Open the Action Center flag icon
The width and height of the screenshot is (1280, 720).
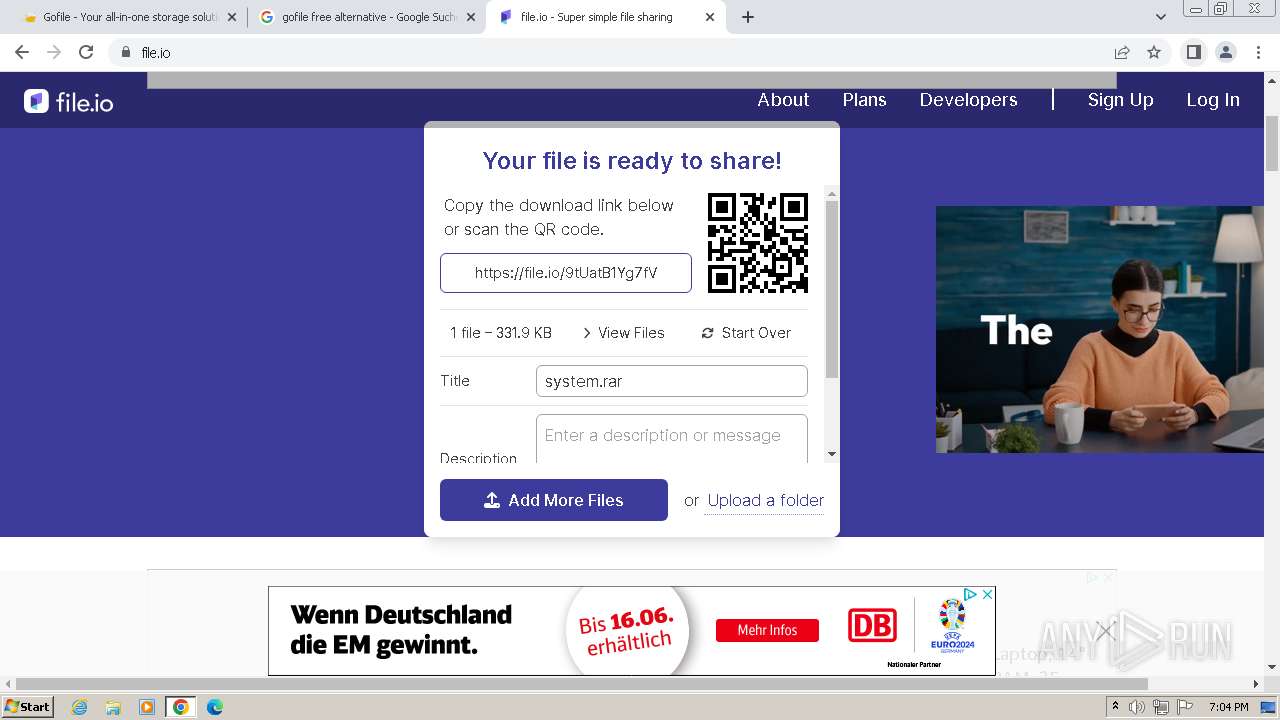tap(1185, 707)
